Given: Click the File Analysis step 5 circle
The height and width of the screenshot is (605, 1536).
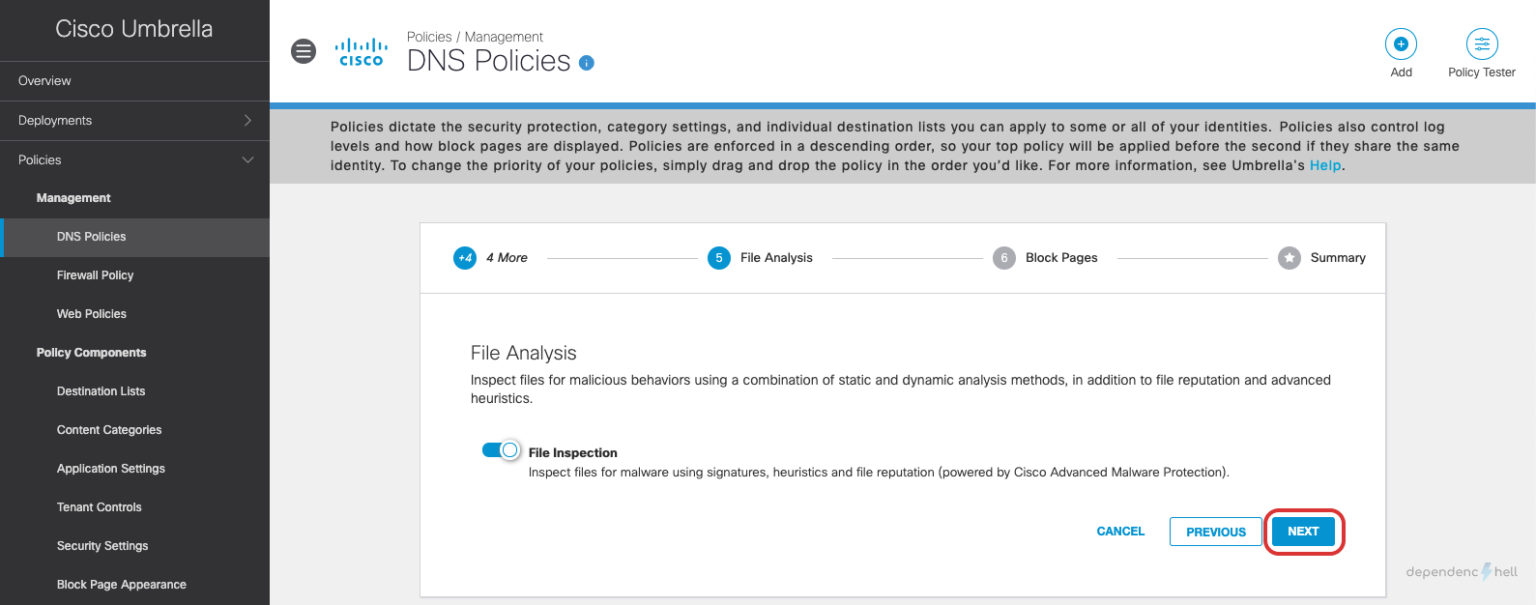Looking at the screenshot, I should 719,257.
